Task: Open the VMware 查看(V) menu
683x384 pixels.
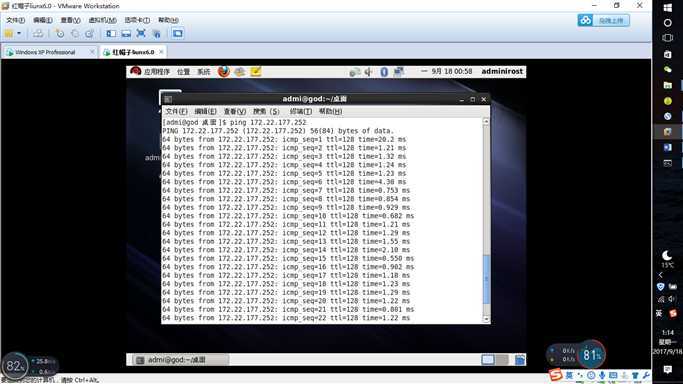Action: pos(70,20)
